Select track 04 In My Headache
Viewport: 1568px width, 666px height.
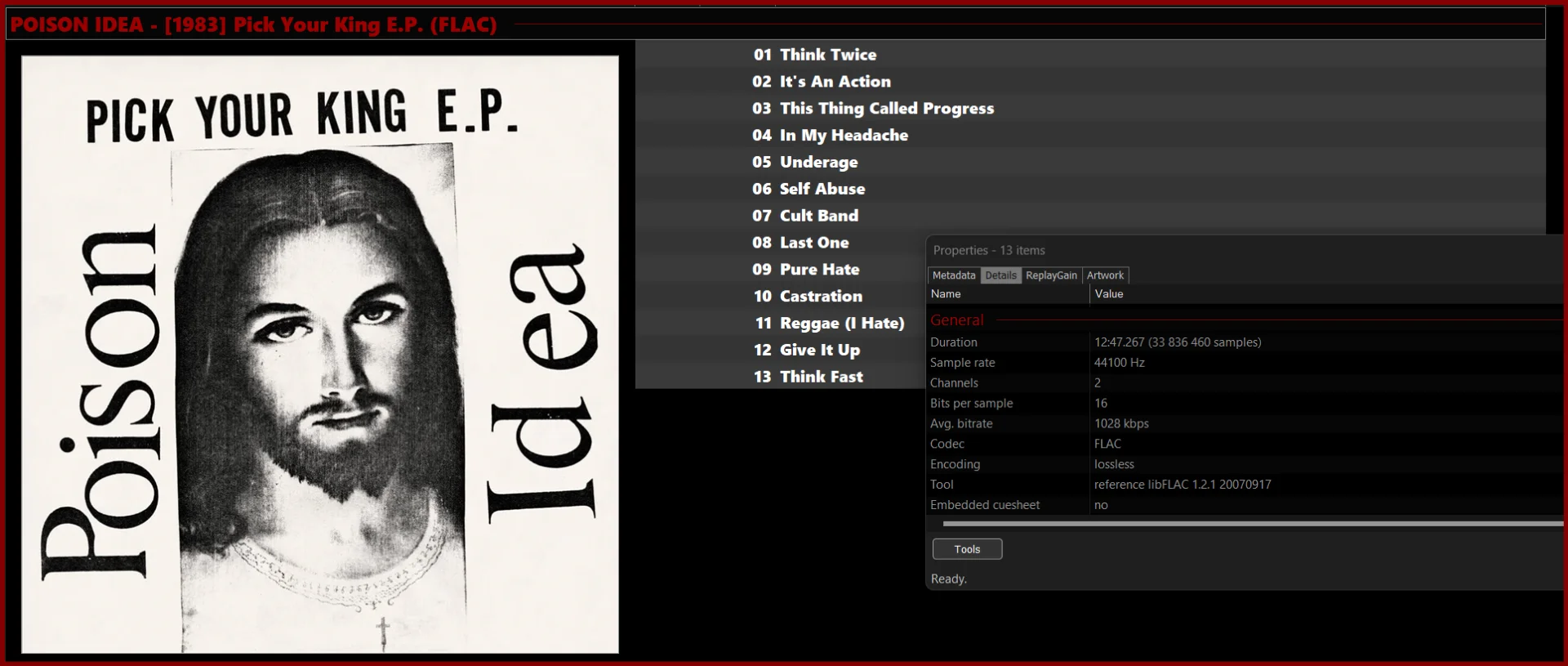[x=1090, y=136]
